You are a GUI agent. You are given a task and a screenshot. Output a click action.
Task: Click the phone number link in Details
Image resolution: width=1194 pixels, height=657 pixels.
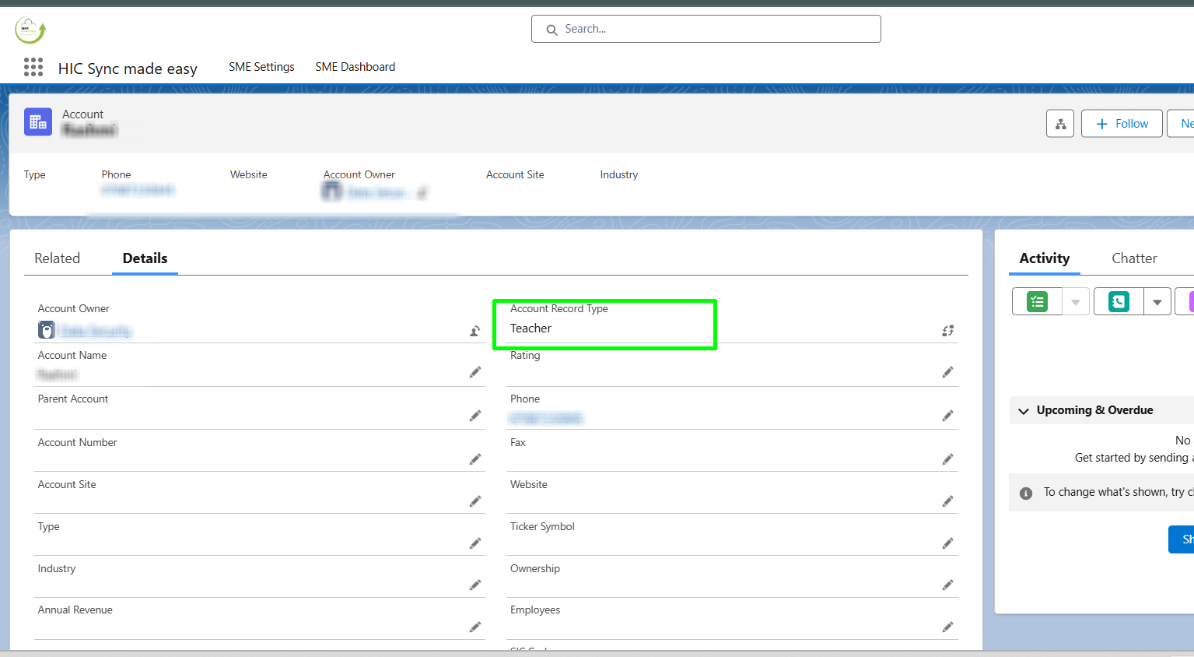pyautogui.click(x=546, y=418)
